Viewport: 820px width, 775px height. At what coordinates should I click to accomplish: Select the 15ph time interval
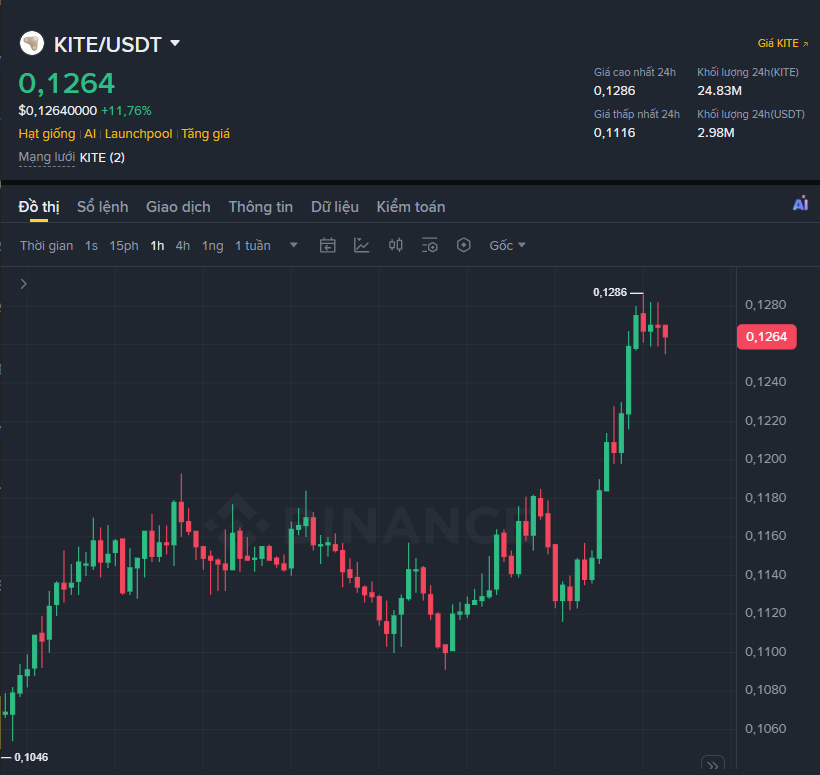124,246
